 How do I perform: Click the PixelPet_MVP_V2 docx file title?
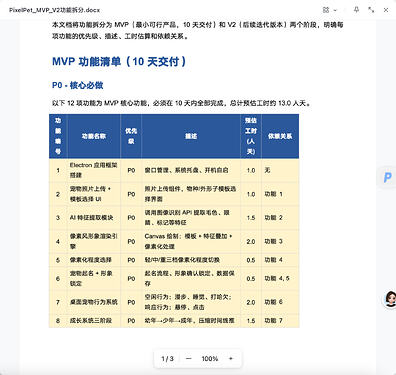(54, 10)
